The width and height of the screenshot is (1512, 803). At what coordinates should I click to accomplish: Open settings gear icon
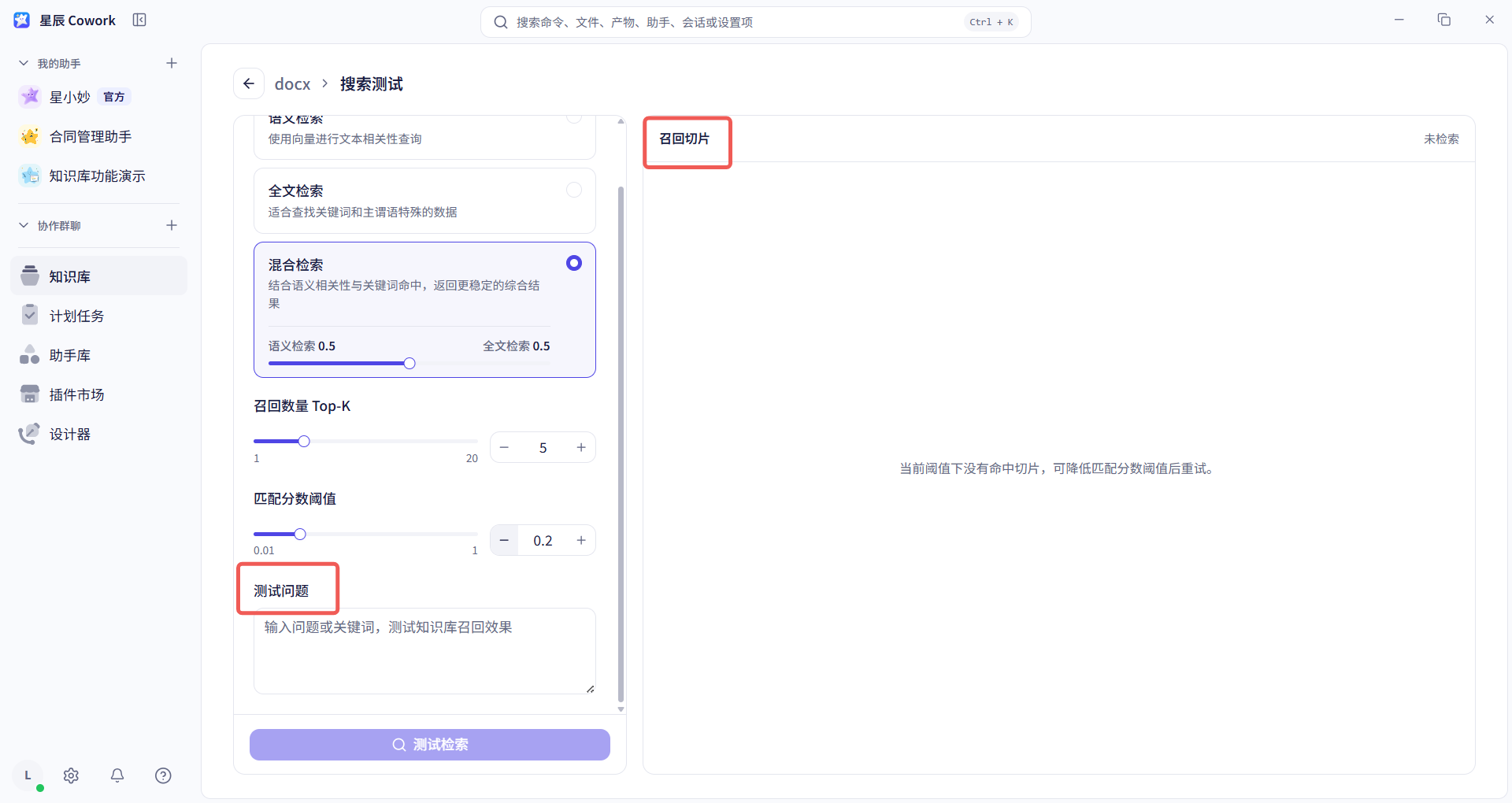pos(71,775)
